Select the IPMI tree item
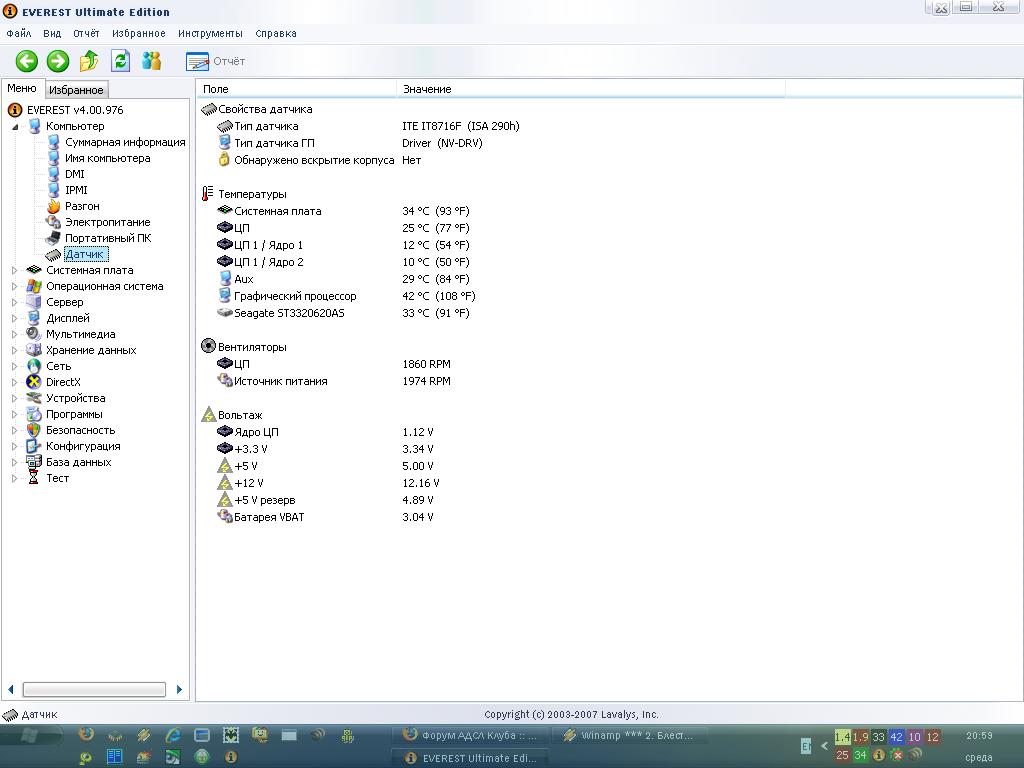 76,190
